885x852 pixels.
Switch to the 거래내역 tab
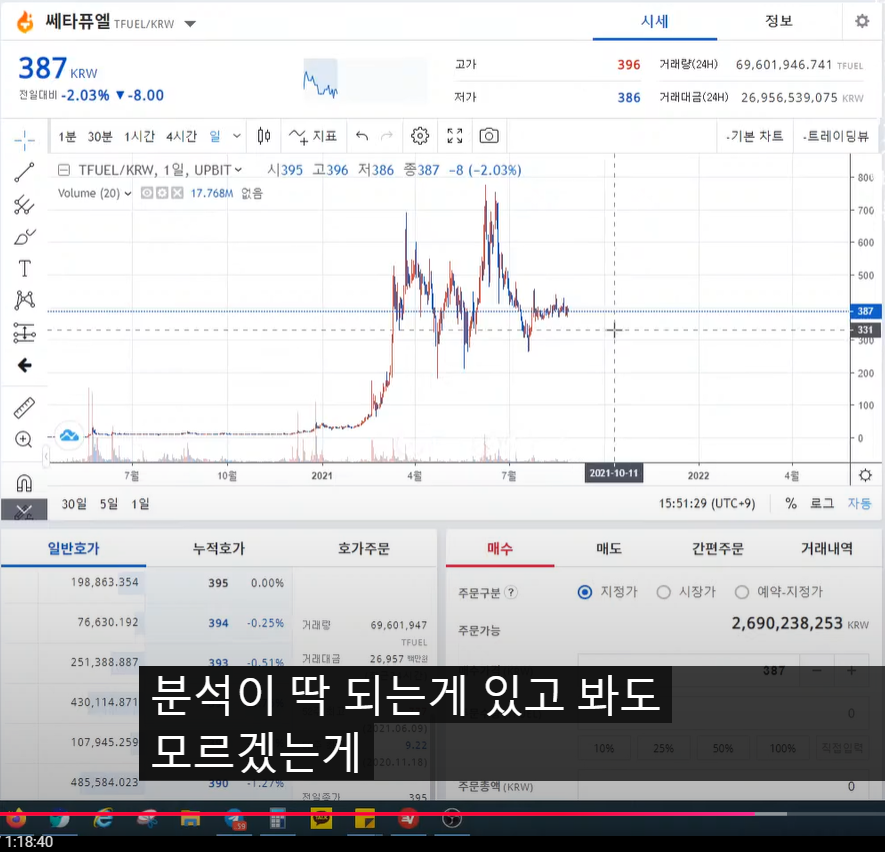pos(827,548)
